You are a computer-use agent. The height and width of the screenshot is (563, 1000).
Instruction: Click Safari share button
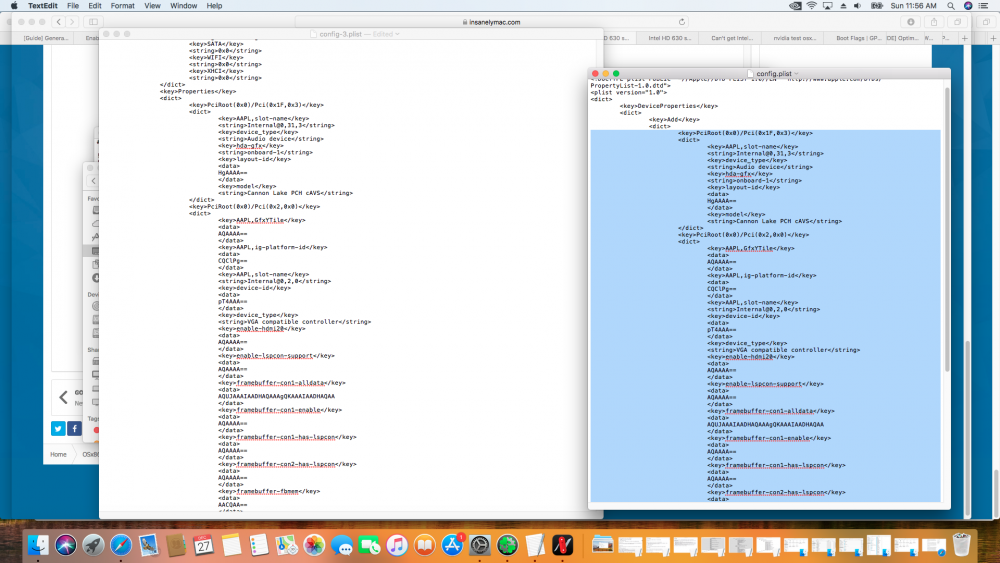coord(934,22)
